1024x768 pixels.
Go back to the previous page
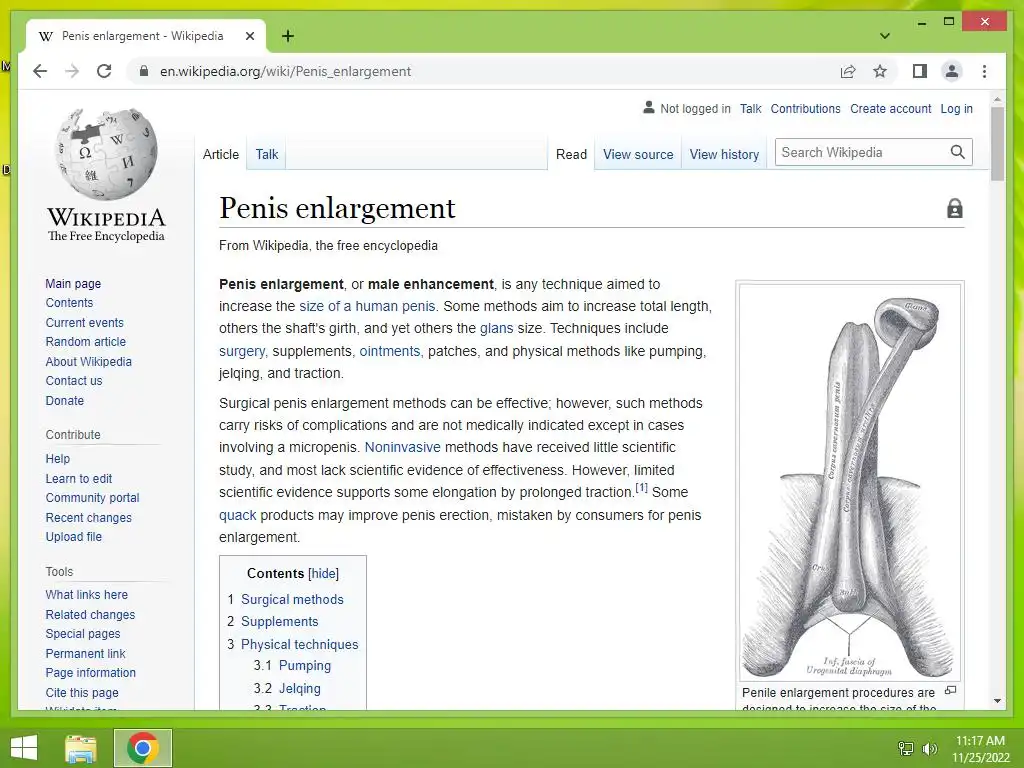coord(40,71)
